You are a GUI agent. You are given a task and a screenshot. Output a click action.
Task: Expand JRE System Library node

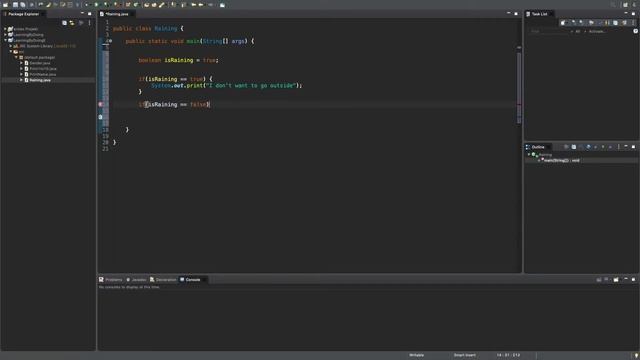click(11, 46)
